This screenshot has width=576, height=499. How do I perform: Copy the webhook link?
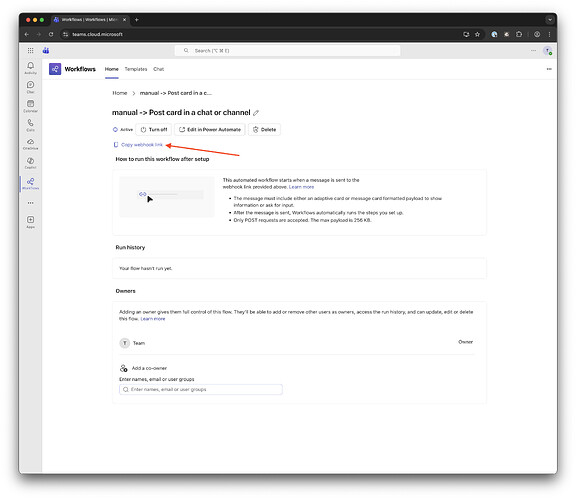point(138,145)
